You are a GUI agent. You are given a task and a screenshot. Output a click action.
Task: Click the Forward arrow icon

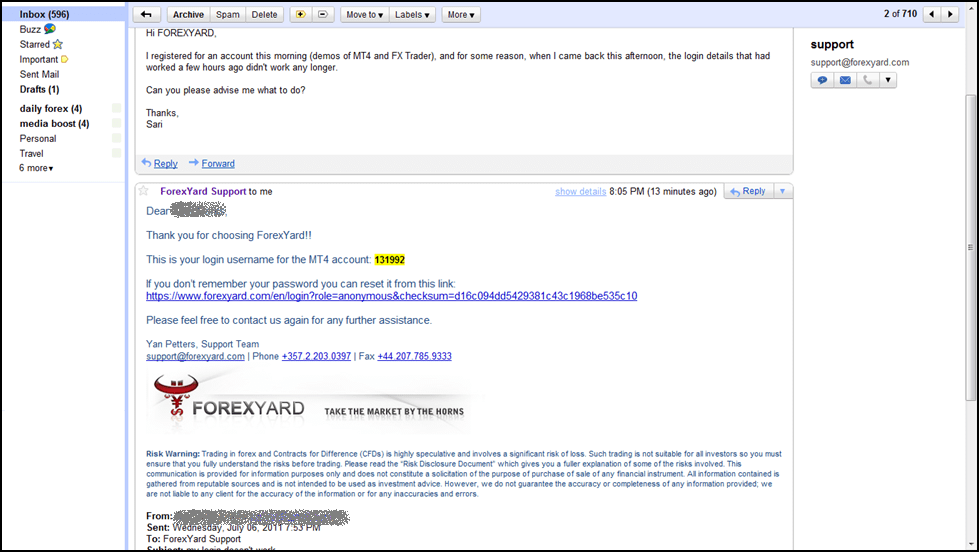(194, 162)
